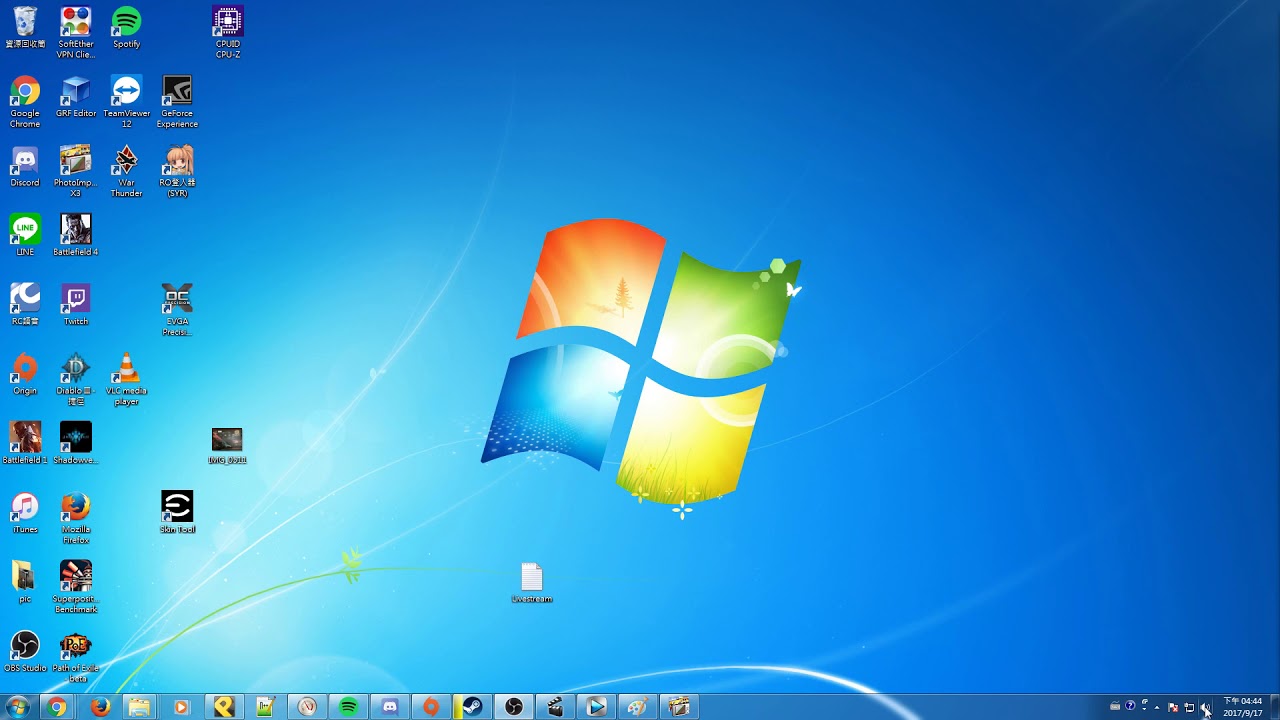Viewport: 1280px width, 720px height.
Task: Open the VLC media player shortcut
Action: 126,378
